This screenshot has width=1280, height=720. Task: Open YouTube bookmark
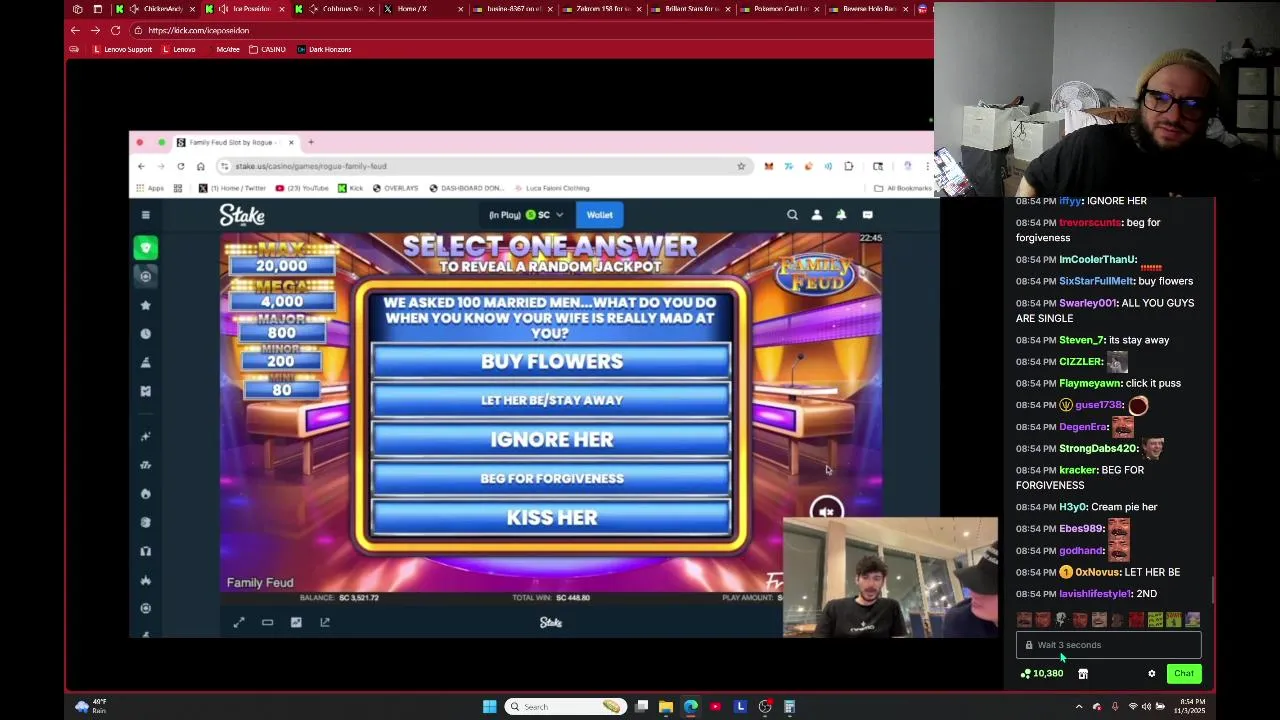301,188
